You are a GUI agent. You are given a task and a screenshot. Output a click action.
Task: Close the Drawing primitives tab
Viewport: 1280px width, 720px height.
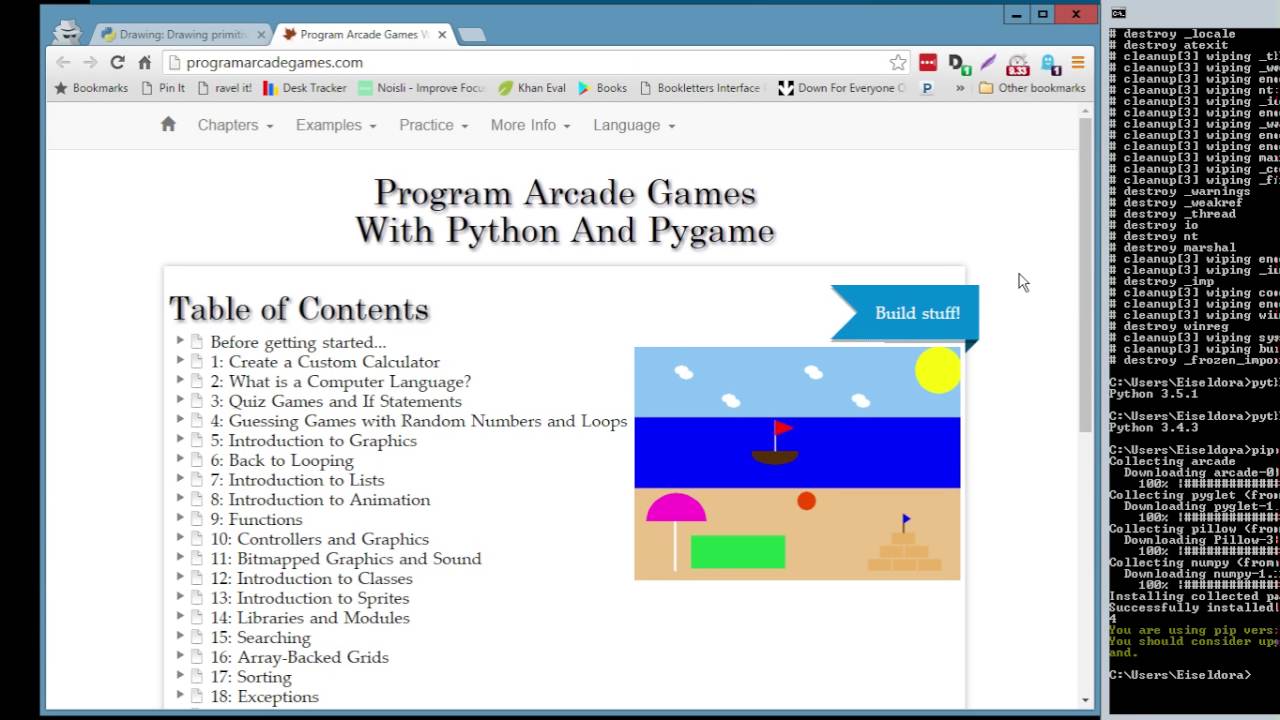click(261, 34)
